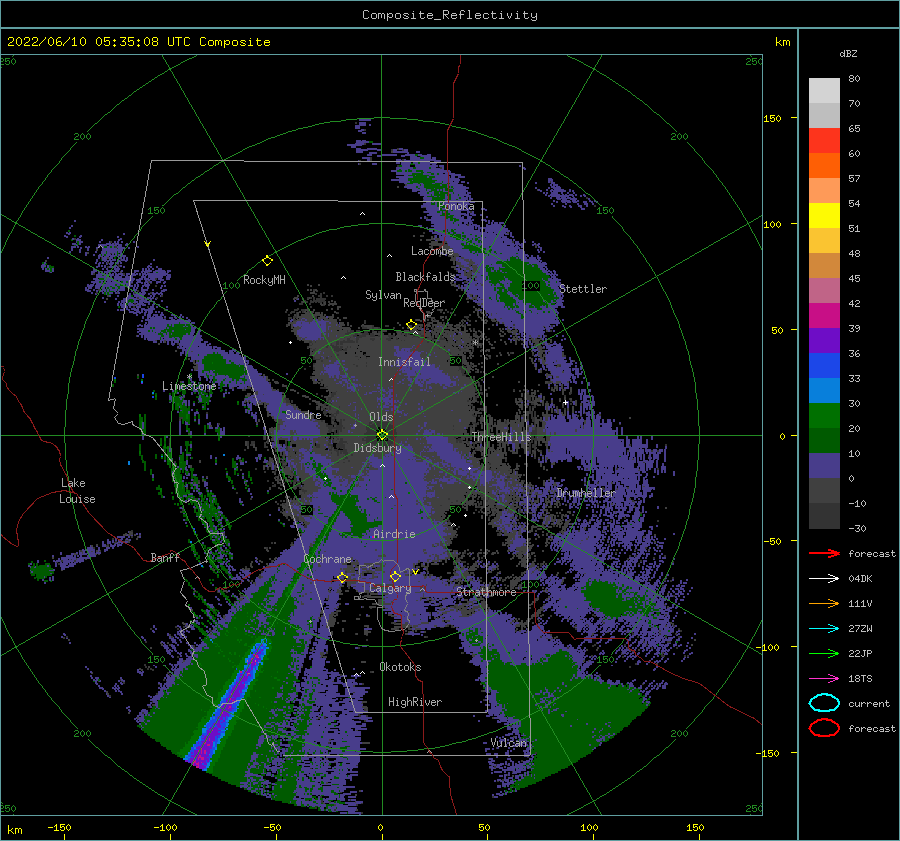Image resolution: width=900 pixels, height=841 pixels.
Task: Select the purple 10 dBZ color swatch
Action: coord(824,465)
